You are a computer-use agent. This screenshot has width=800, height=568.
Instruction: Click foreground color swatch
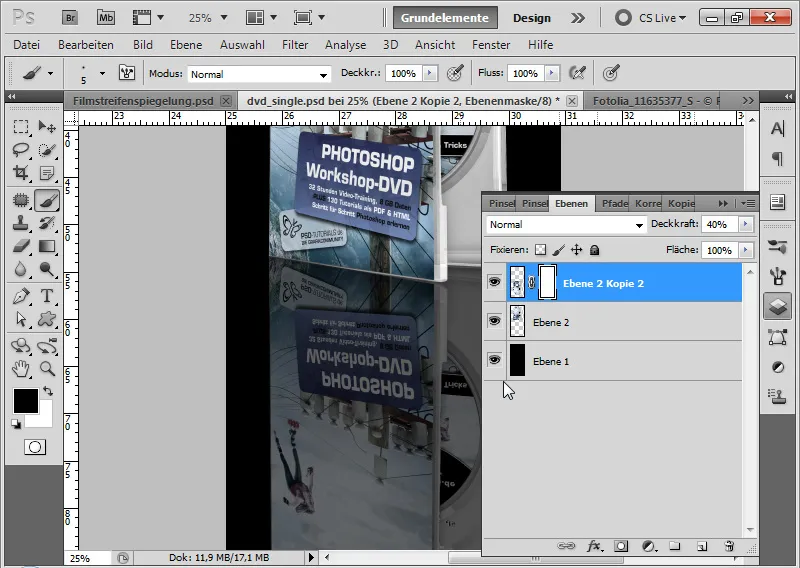(x=26, y=401)
